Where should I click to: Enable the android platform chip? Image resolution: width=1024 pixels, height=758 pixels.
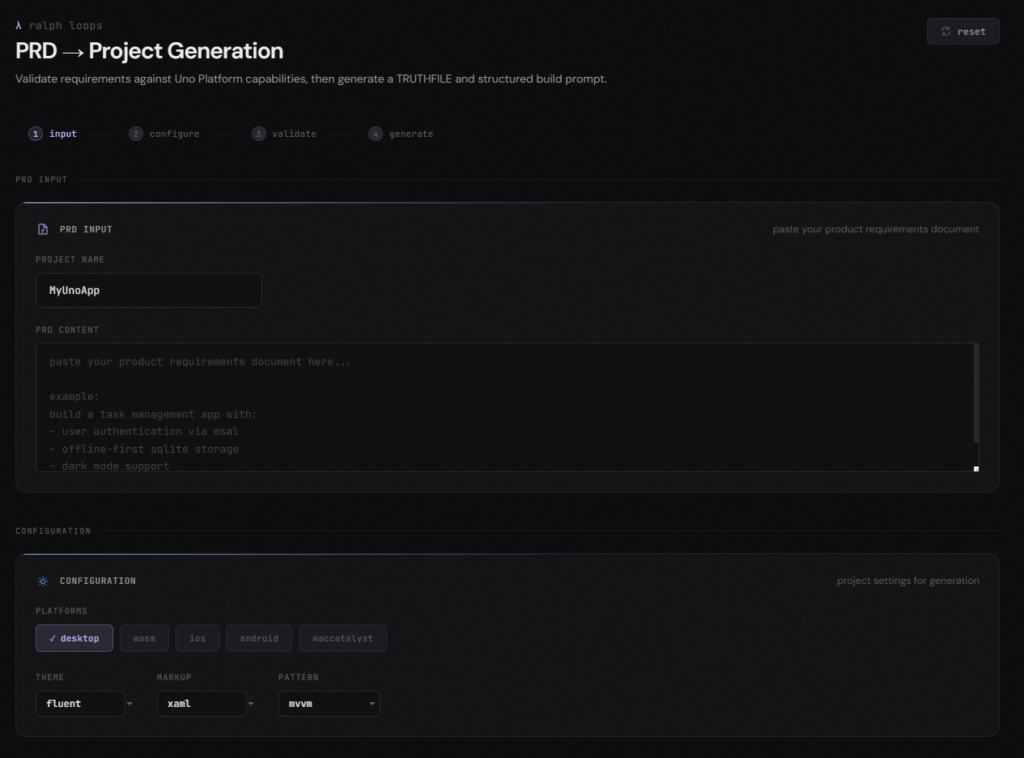259,638
